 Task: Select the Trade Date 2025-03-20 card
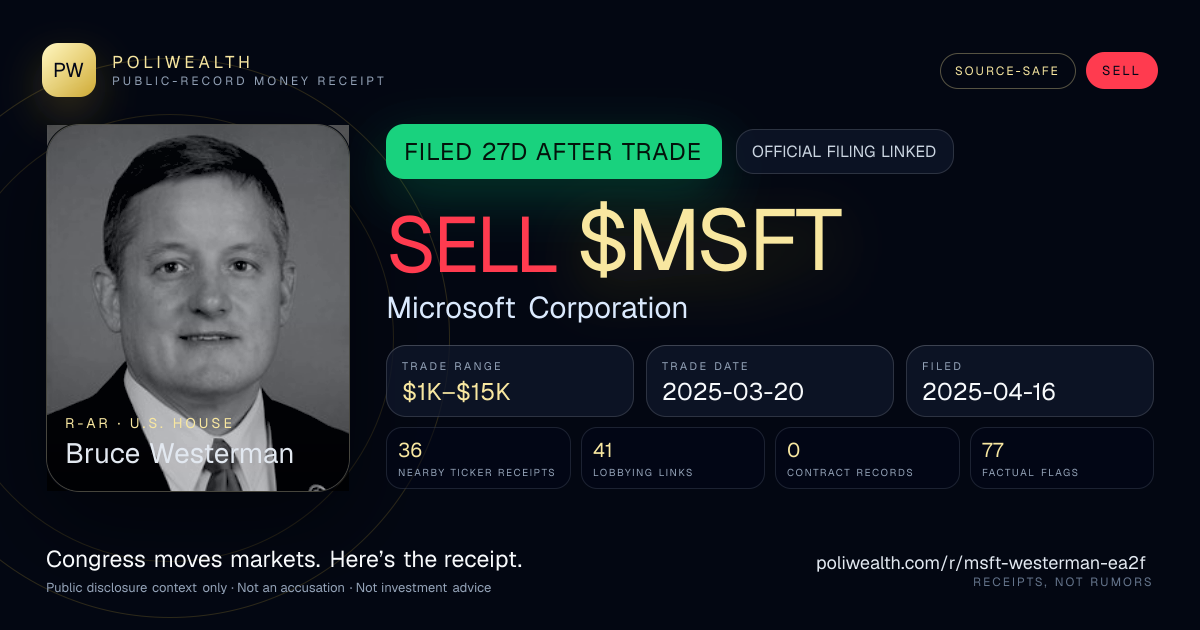tap(770, 381)
